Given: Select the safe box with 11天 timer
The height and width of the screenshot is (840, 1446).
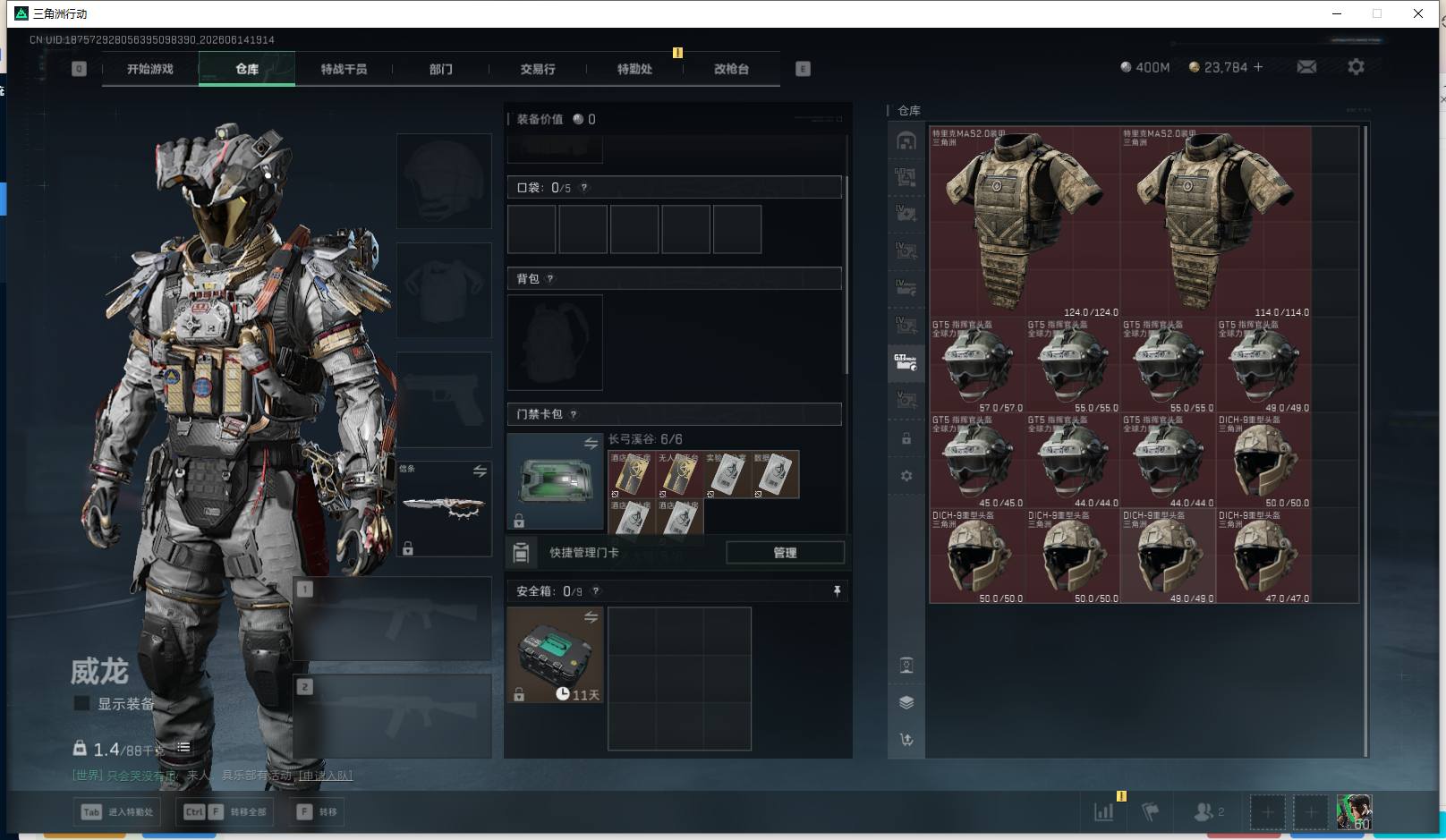Looking at the screenshot, I should click(555, 655).
